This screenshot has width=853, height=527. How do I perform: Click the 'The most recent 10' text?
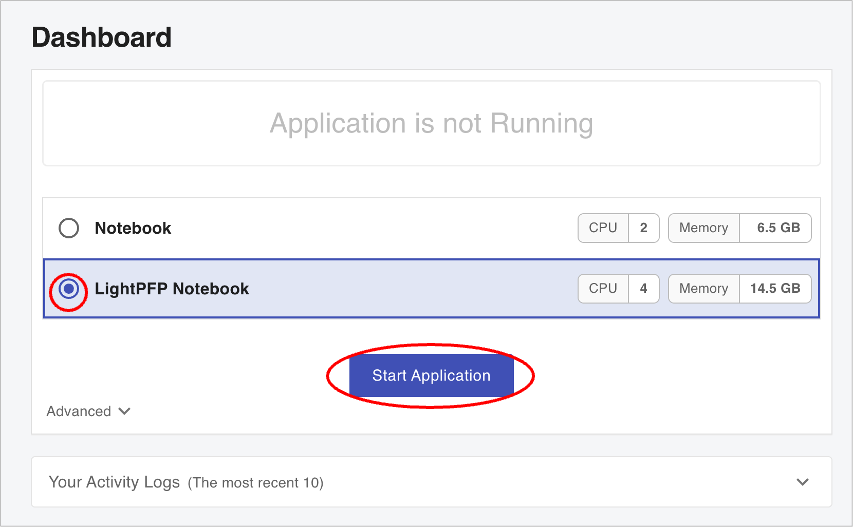[256, 483]
